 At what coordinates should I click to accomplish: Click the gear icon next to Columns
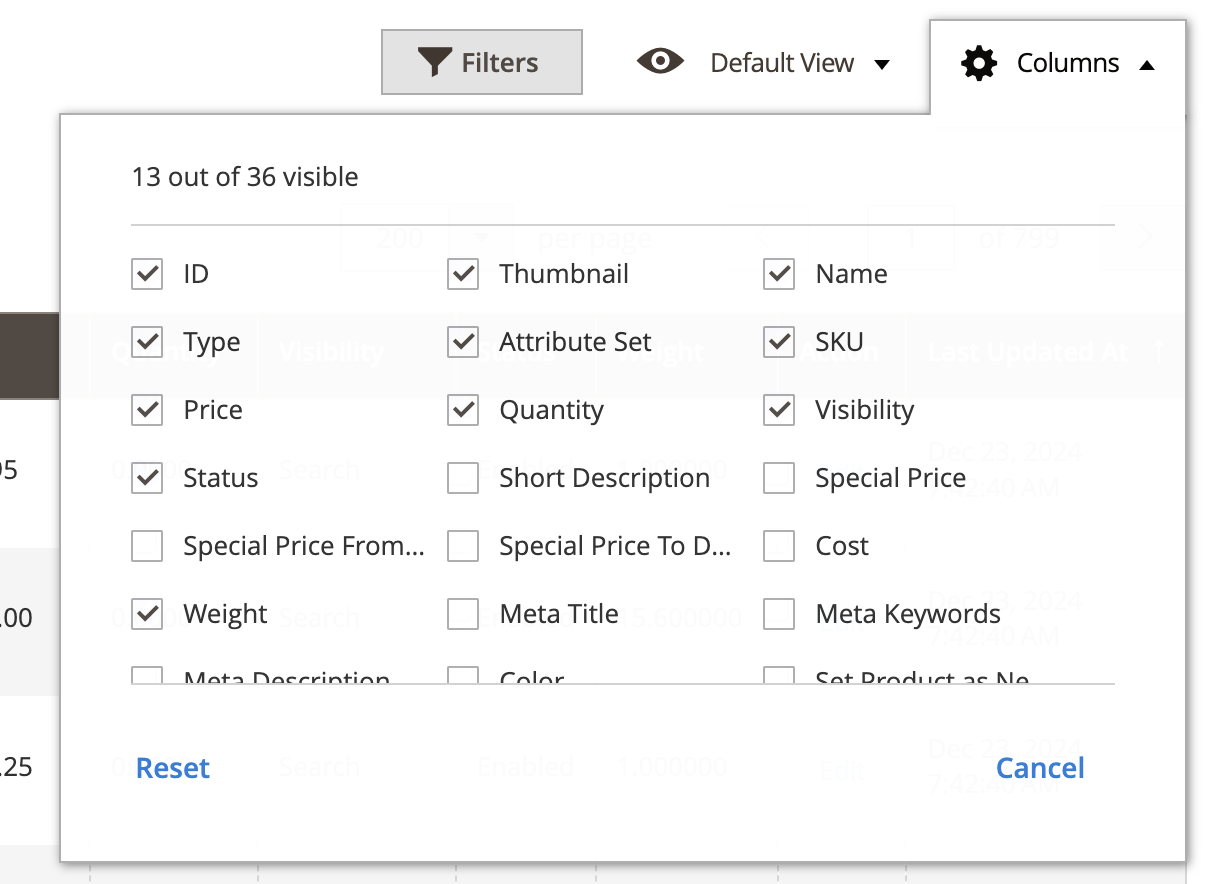coord(978,62)
